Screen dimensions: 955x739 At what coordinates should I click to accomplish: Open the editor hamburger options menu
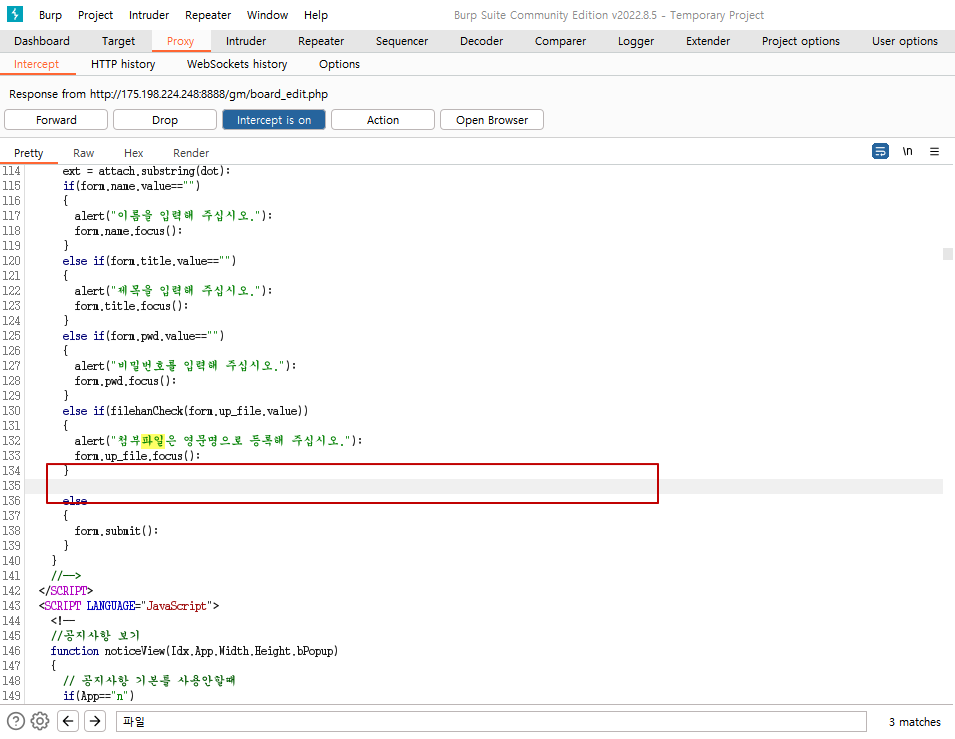coord(934,151)
